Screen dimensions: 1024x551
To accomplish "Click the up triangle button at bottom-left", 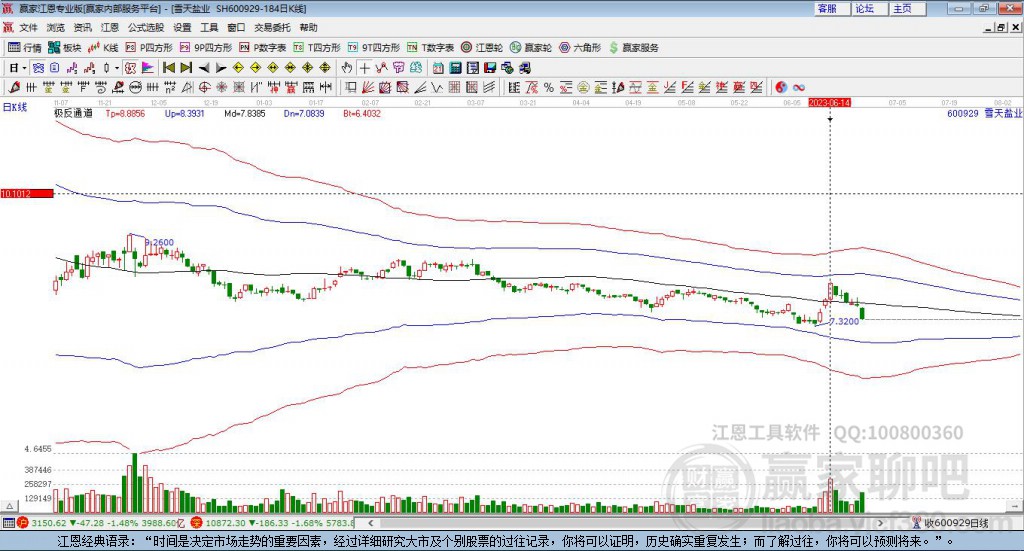I will (9, 507).
